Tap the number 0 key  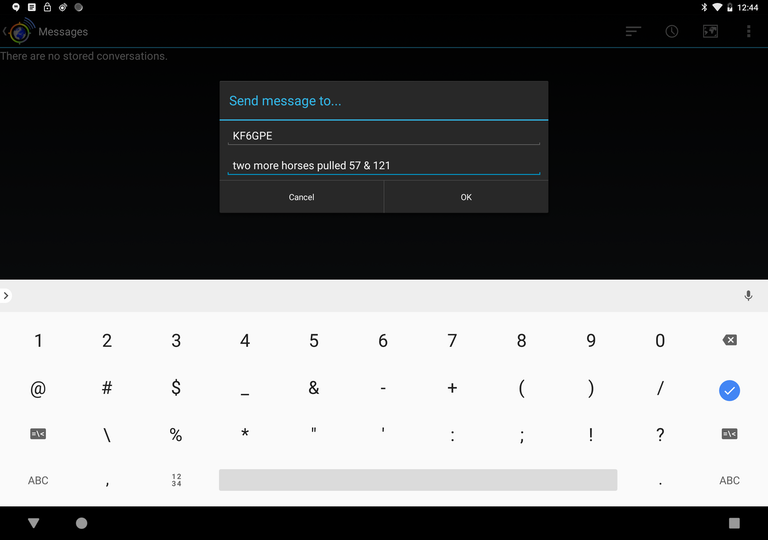tap(660, 341)
